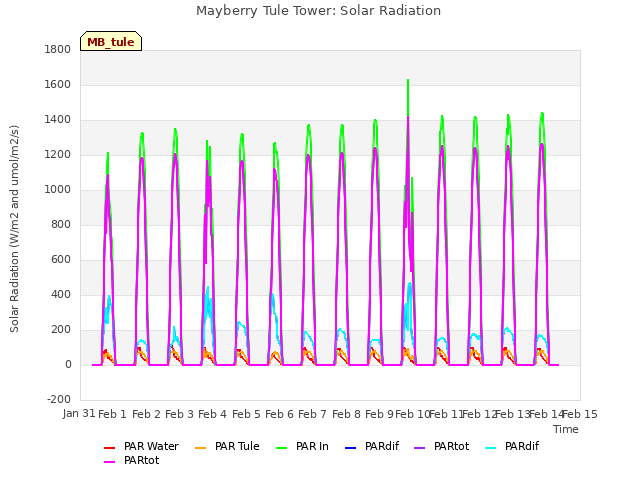The height and width of the screenshot is (480, 640).
Task: Click the cyan PARdif legend swatch
Action: click(491, 448)
